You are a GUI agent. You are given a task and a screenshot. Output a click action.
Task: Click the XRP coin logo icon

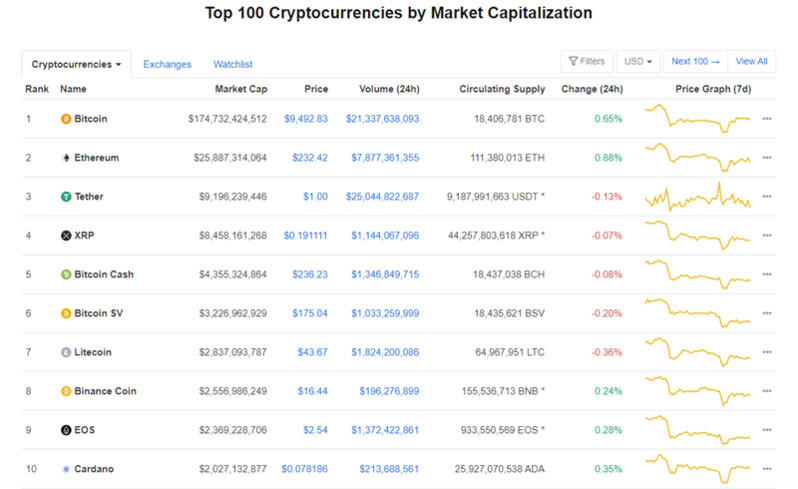[x=66, y=236]
